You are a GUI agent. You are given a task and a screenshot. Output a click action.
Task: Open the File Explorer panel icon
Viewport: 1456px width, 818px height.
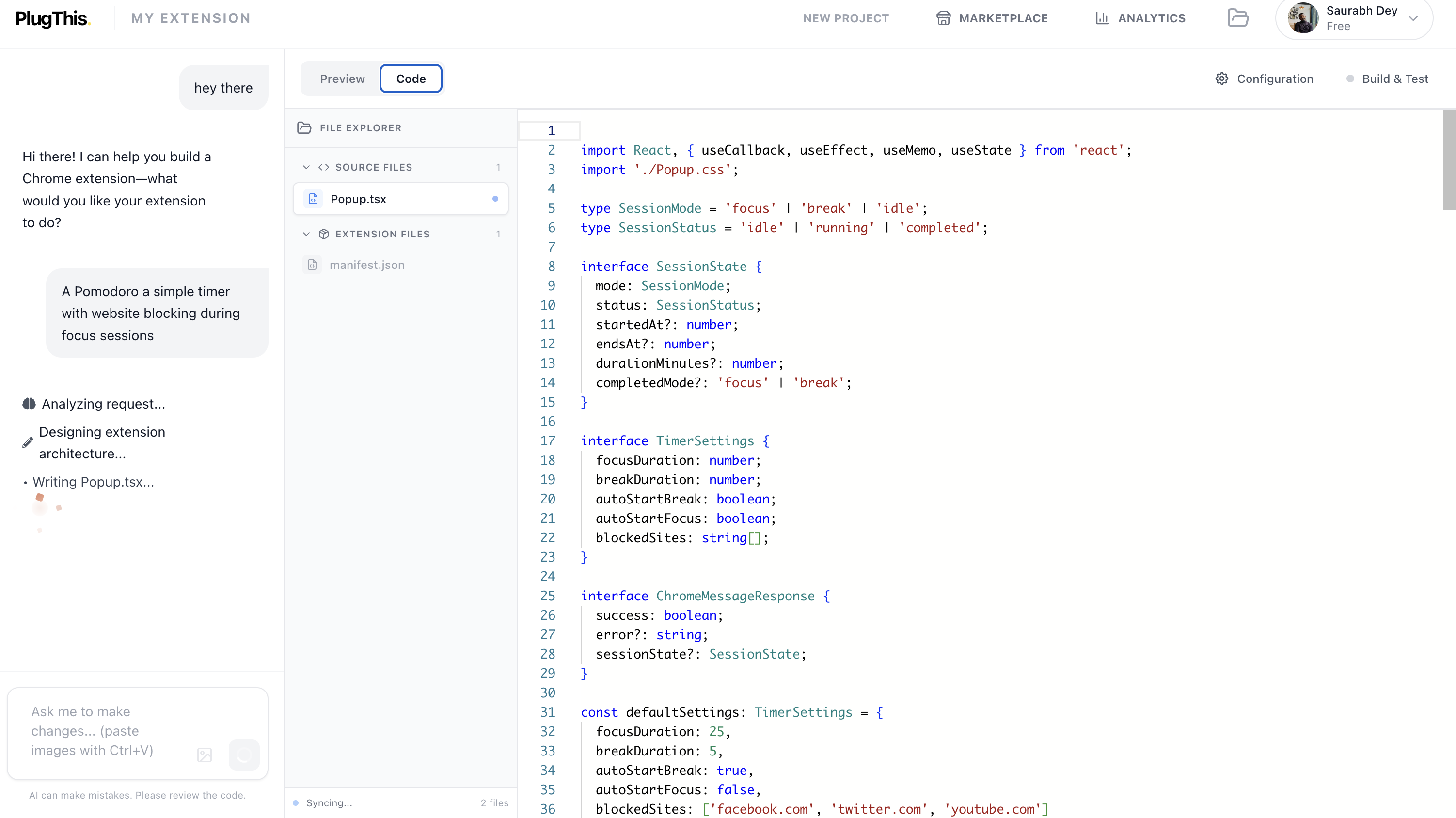coord(304,128)
